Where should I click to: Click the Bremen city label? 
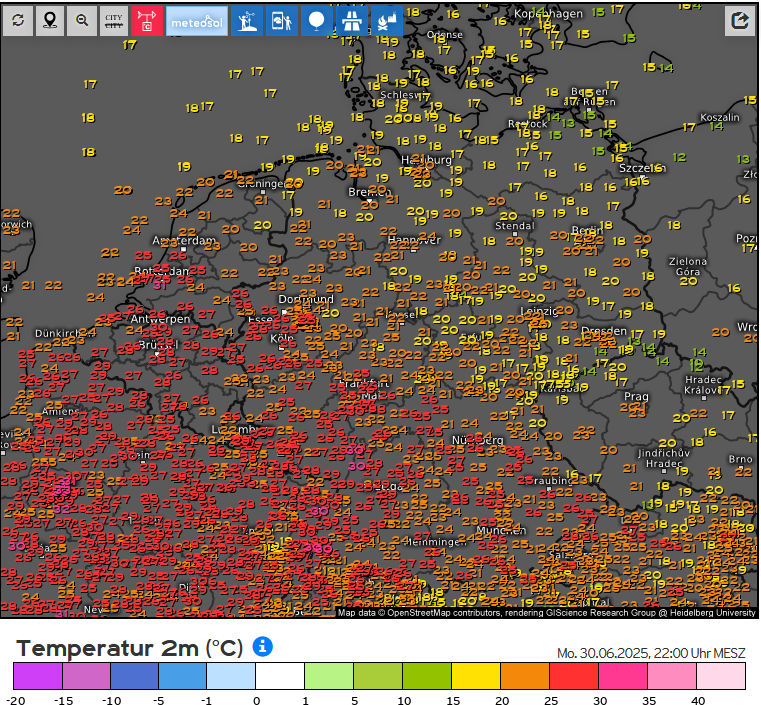pos(369,192)
